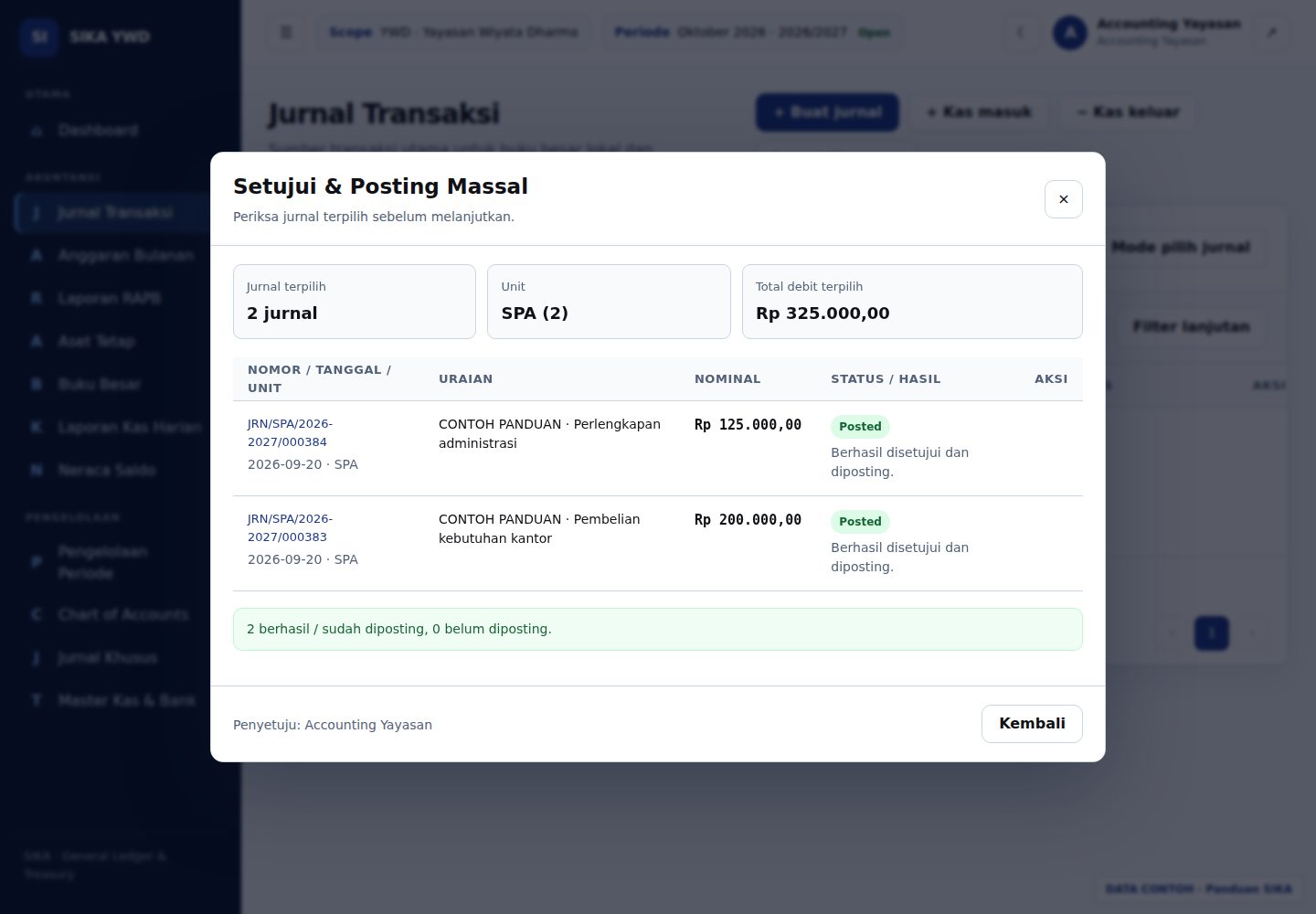Screen dimensions: 1316x914
Task: Click the Filter lanjutan button
Action: (1191, 327)
